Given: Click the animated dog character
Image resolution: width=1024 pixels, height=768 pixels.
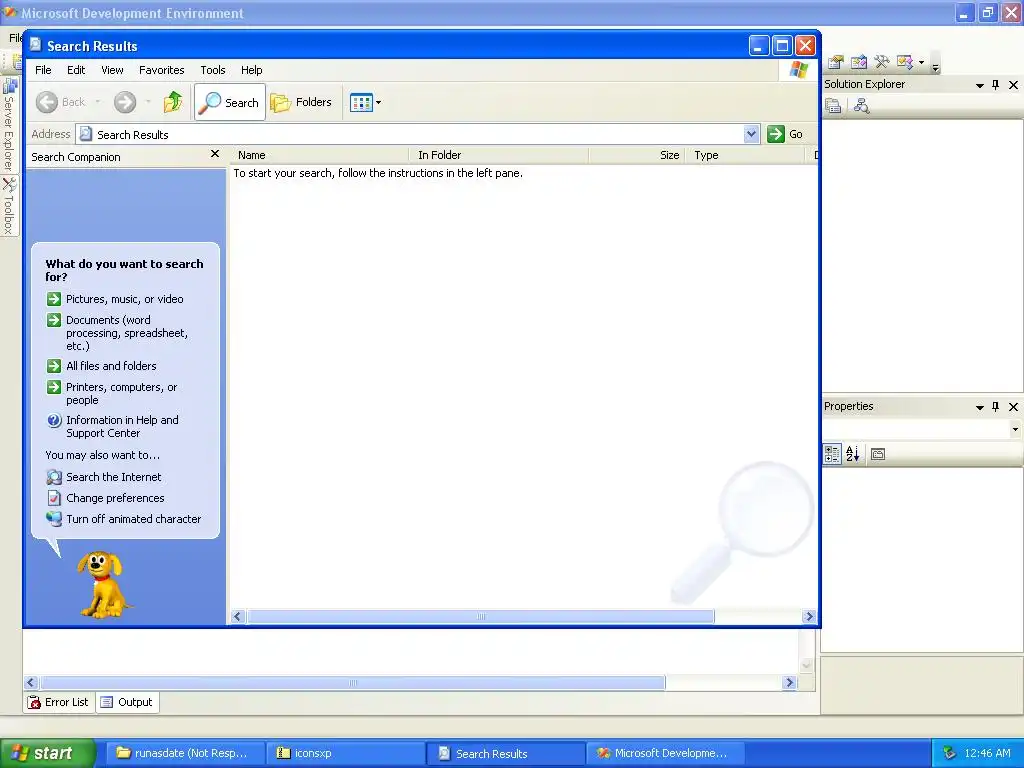Looking at the screenshot, I should (x=102, y=584).
